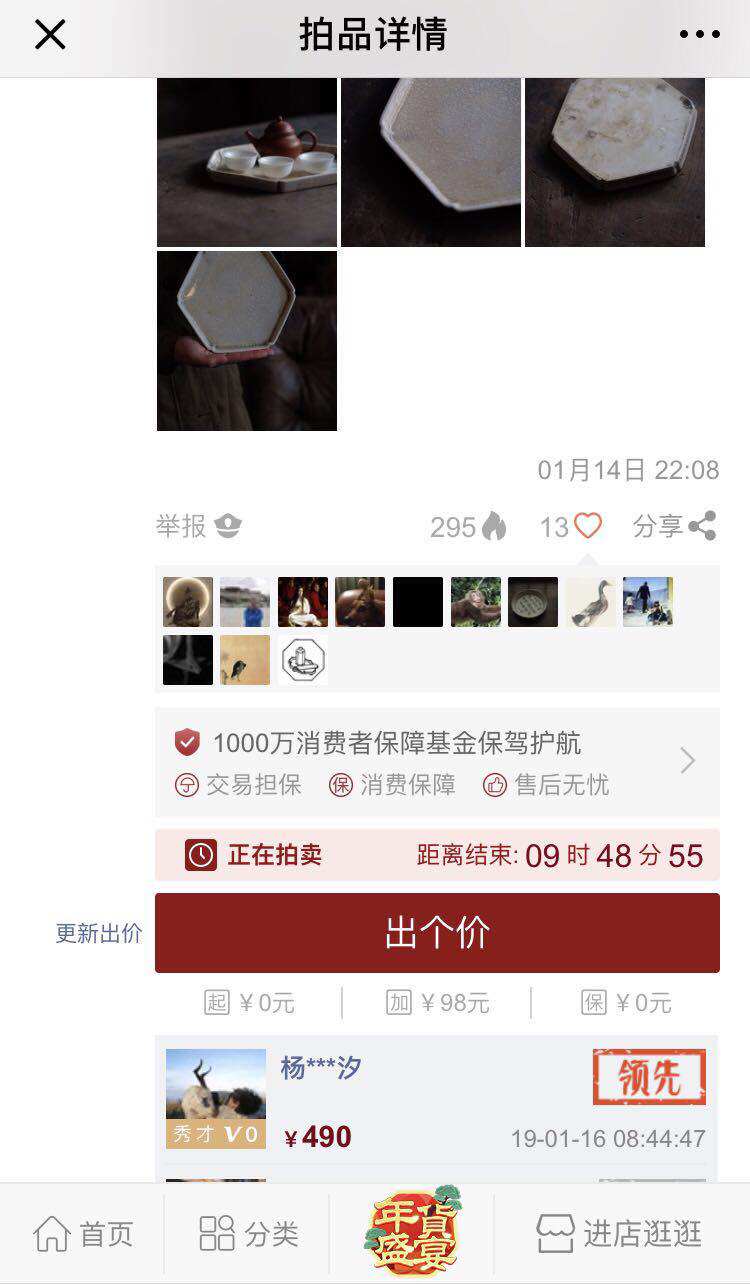Open the 分类 categories tab

click(248, 1234)
